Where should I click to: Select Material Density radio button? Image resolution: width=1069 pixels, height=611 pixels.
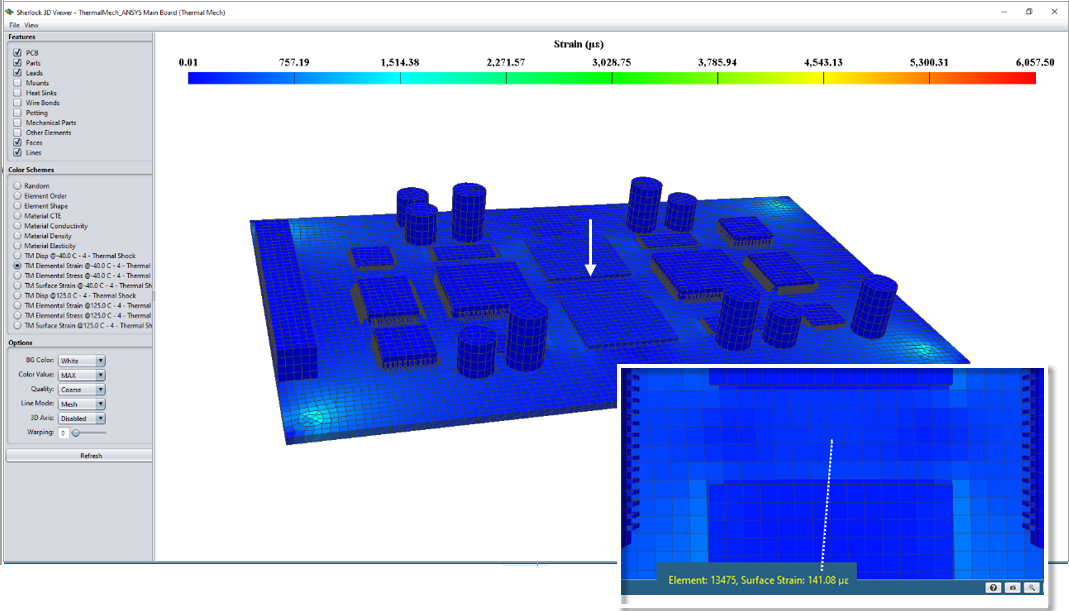coord(17,235)
